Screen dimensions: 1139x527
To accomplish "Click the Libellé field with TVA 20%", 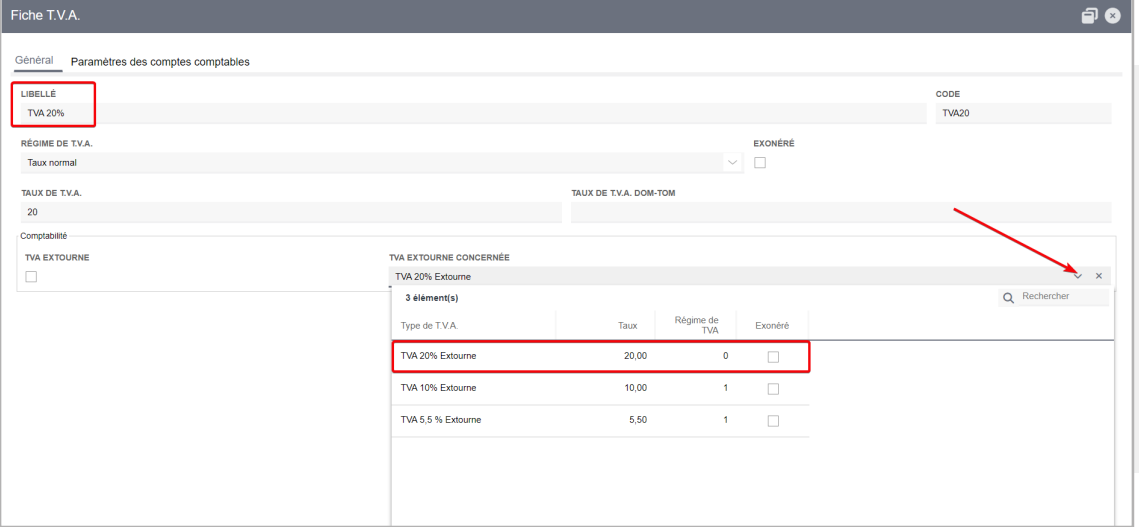I will [474, 113].
